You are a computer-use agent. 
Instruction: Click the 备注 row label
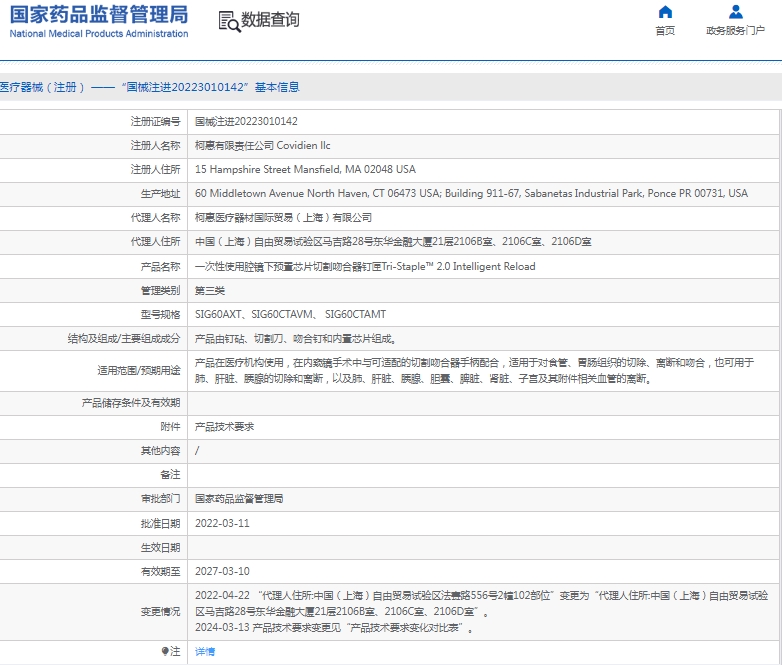click(x=170, y=474)
